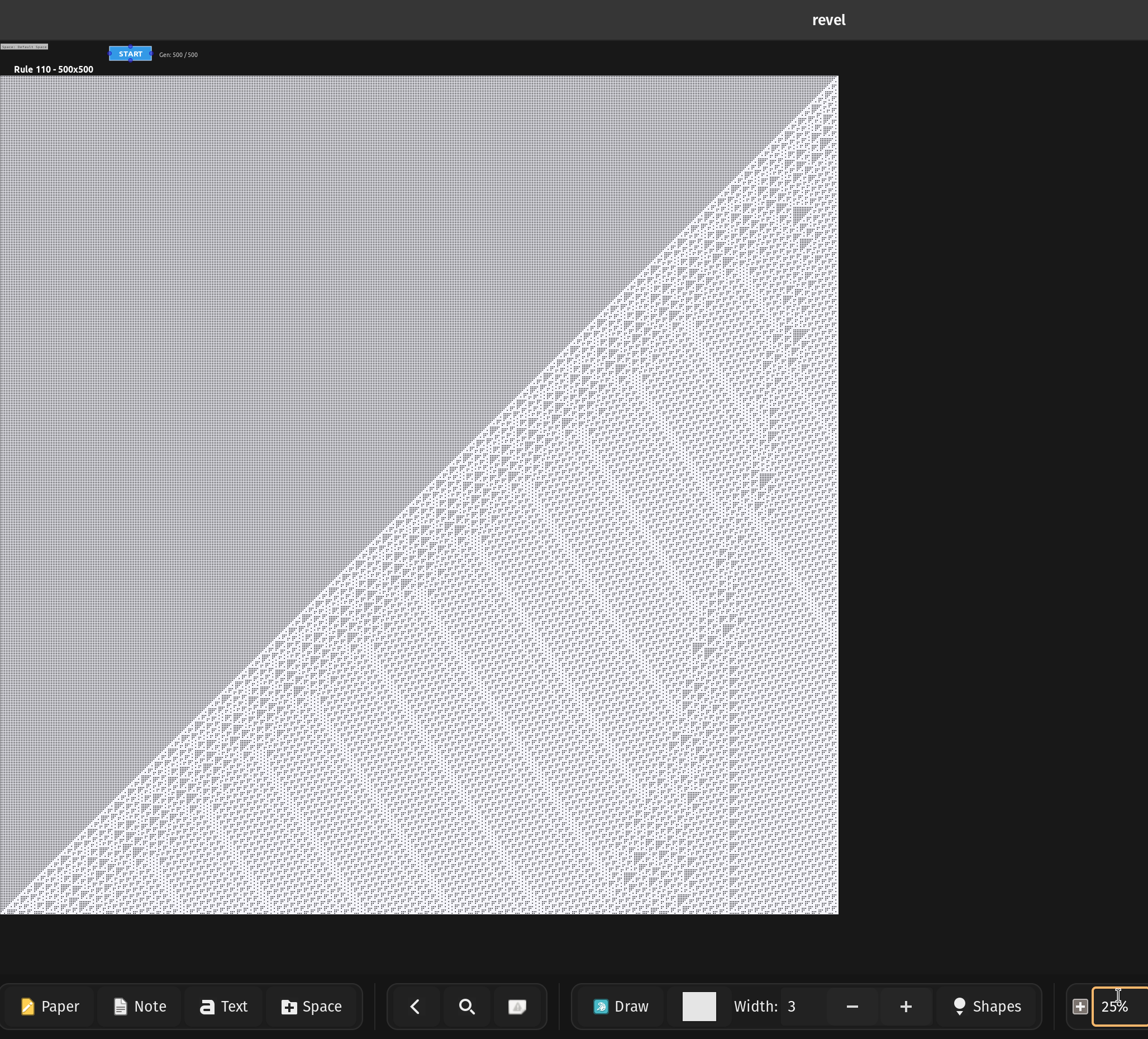Image resolution: width=1148 pixels, height=1039 pixels.
Task: Create a new Note
Action: coord(140,1007)
